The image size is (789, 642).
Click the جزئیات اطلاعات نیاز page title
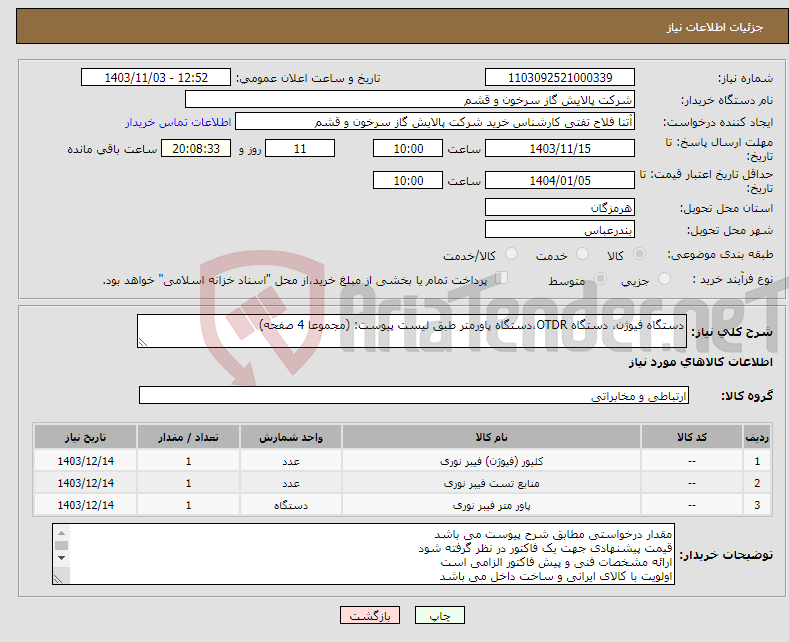pyautogui.click(x=715, y=27)
